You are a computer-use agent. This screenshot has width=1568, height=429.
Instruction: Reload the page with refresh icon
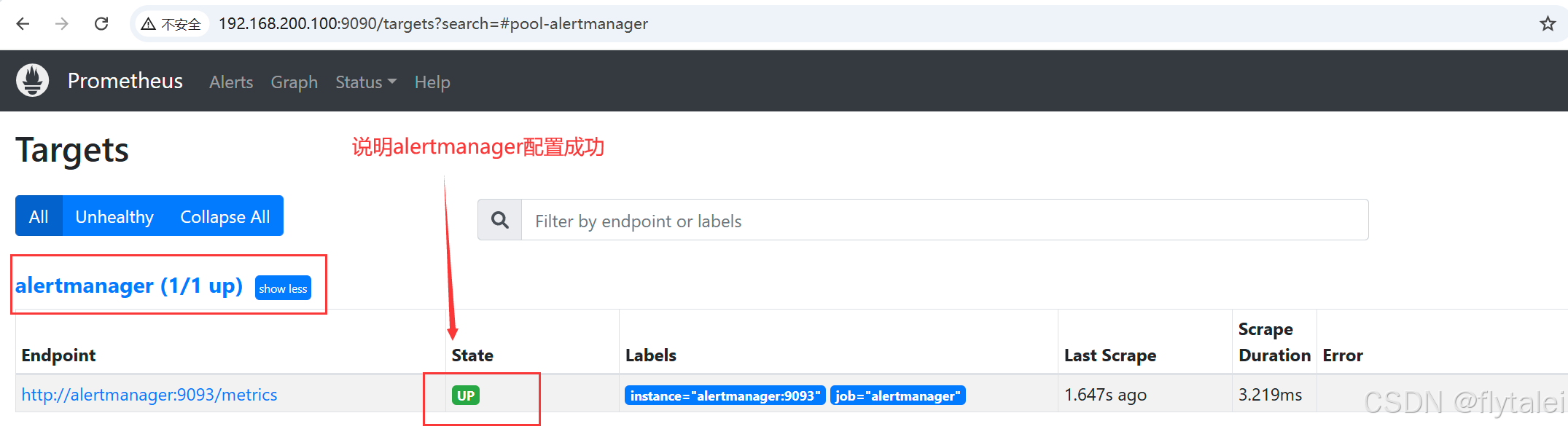(101, 24)
